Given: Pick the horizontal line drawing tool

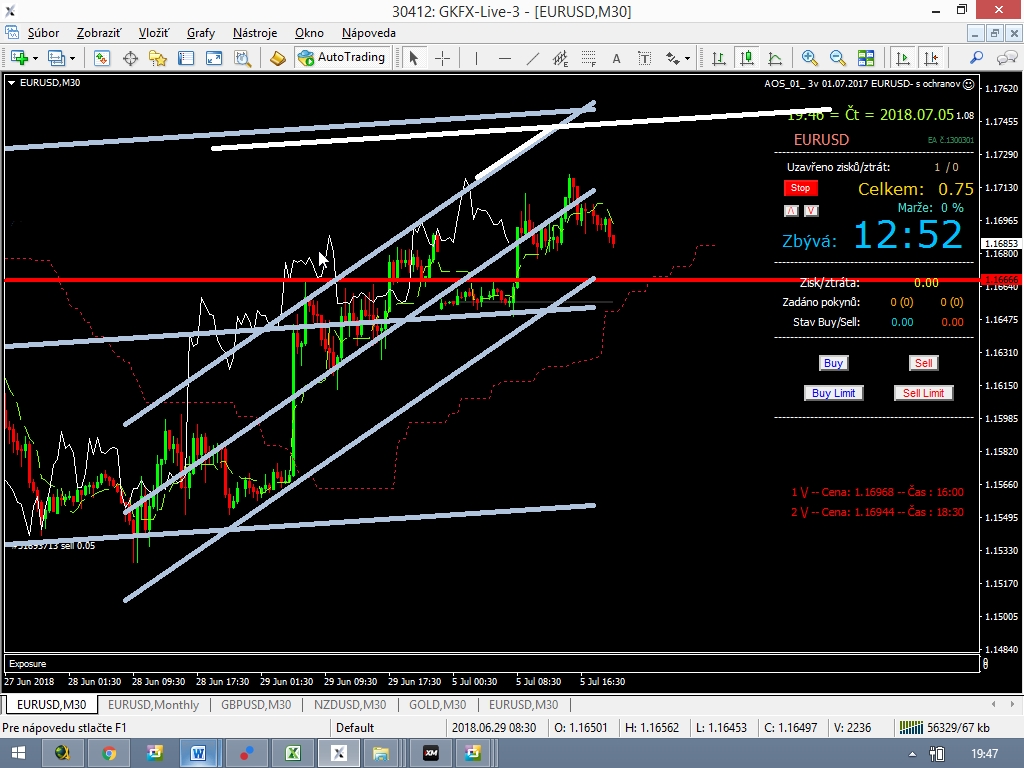Looking at the screenshot, I should 505,58.
